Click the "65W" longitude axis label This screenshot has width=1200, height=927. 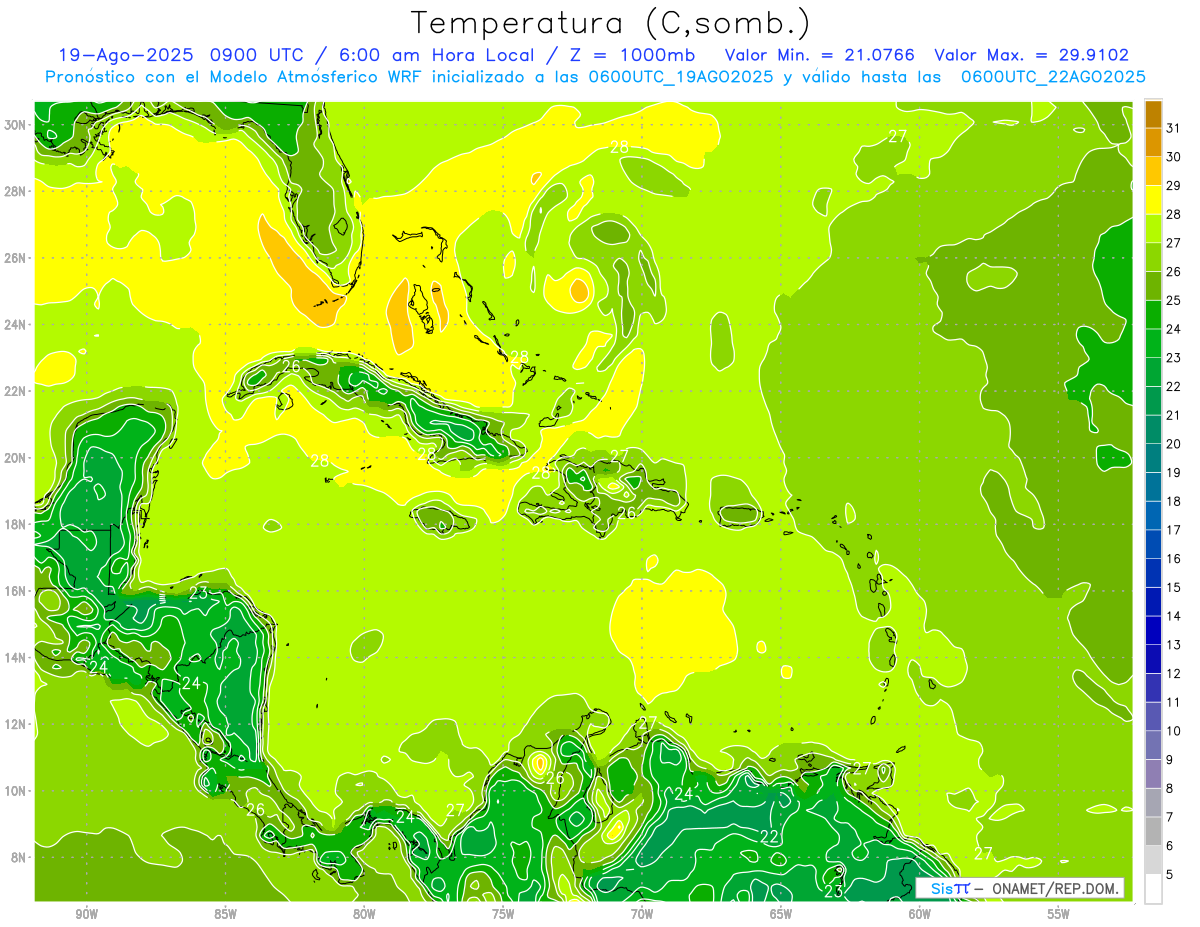coord(781,914)
